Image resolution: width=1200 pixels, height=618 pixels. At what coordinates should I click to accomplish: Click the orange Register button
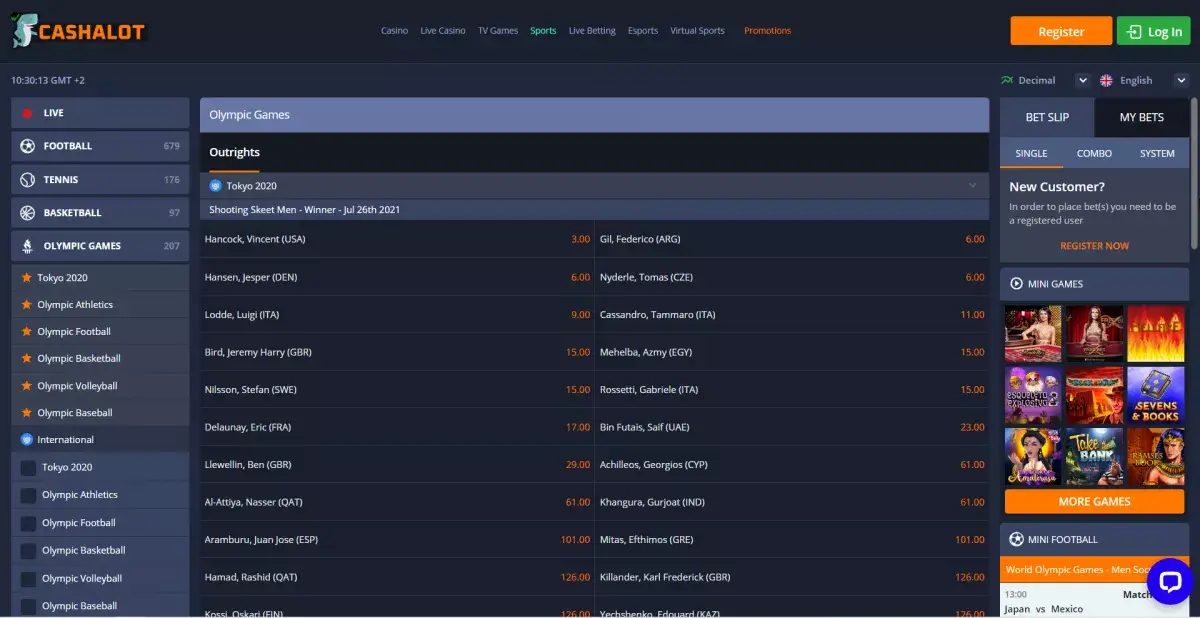1061,31
